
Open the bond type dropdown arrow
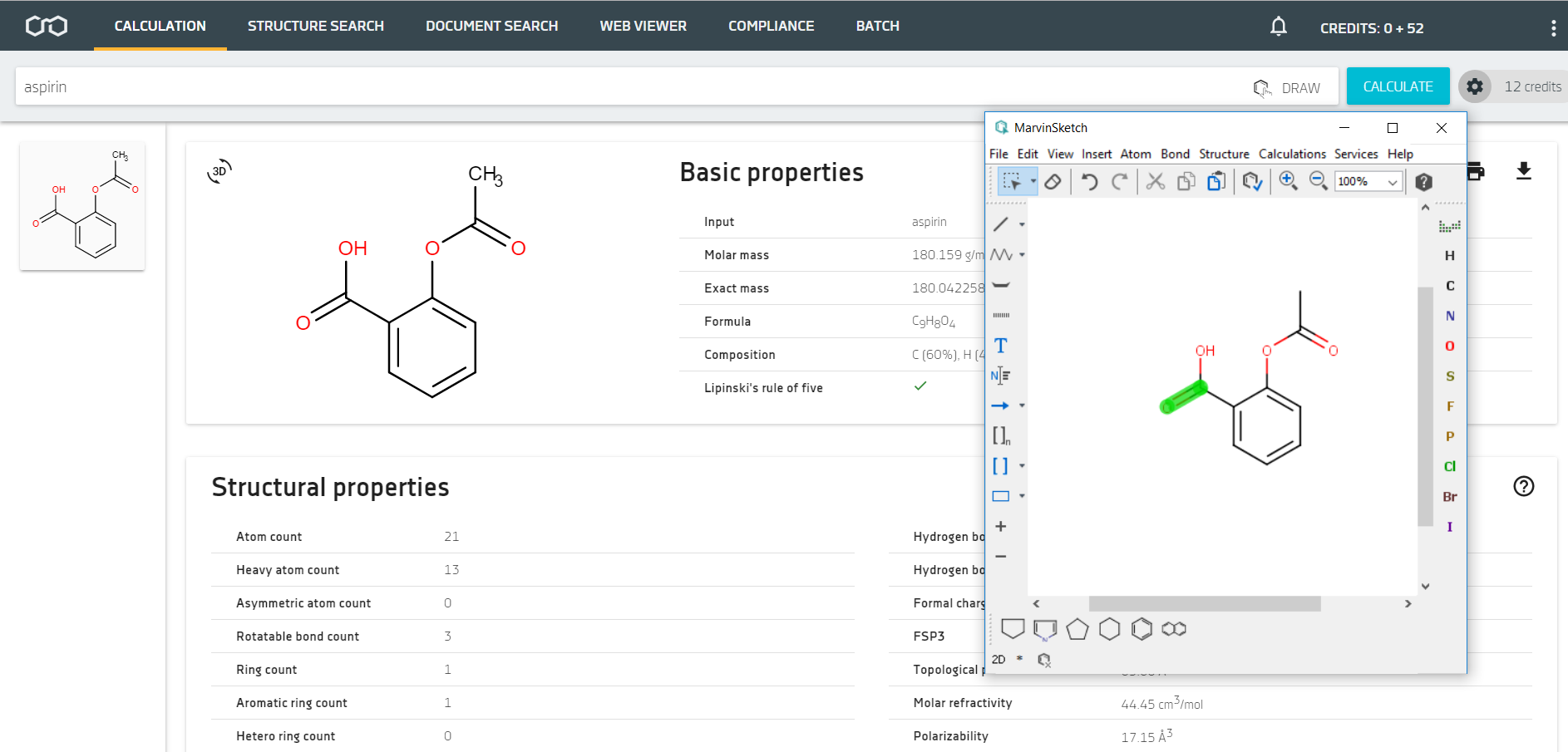[1021, 223]
